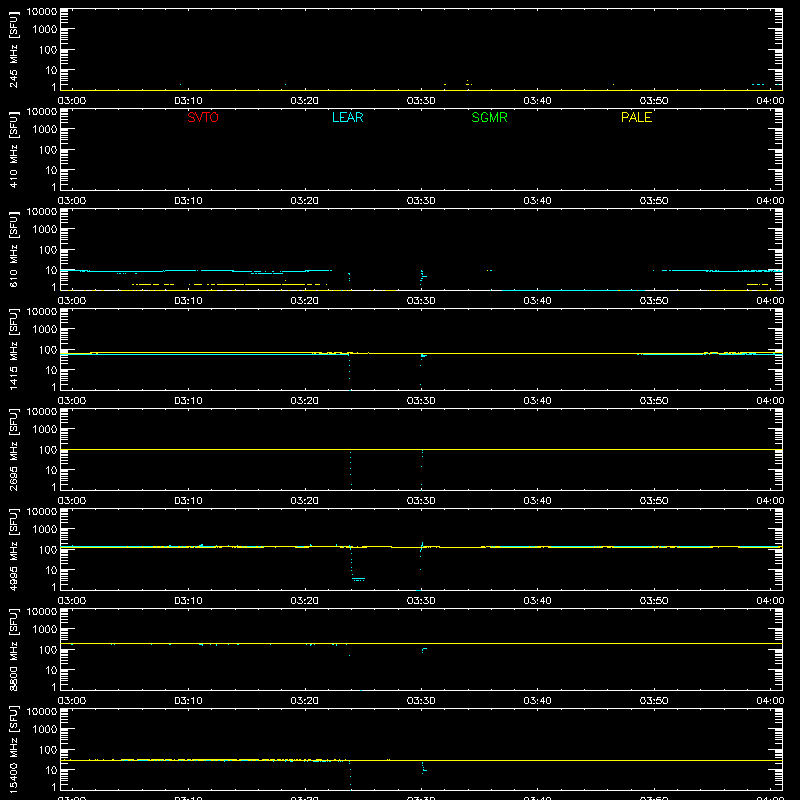Select the yellow PALE station label

pos(636,117)
